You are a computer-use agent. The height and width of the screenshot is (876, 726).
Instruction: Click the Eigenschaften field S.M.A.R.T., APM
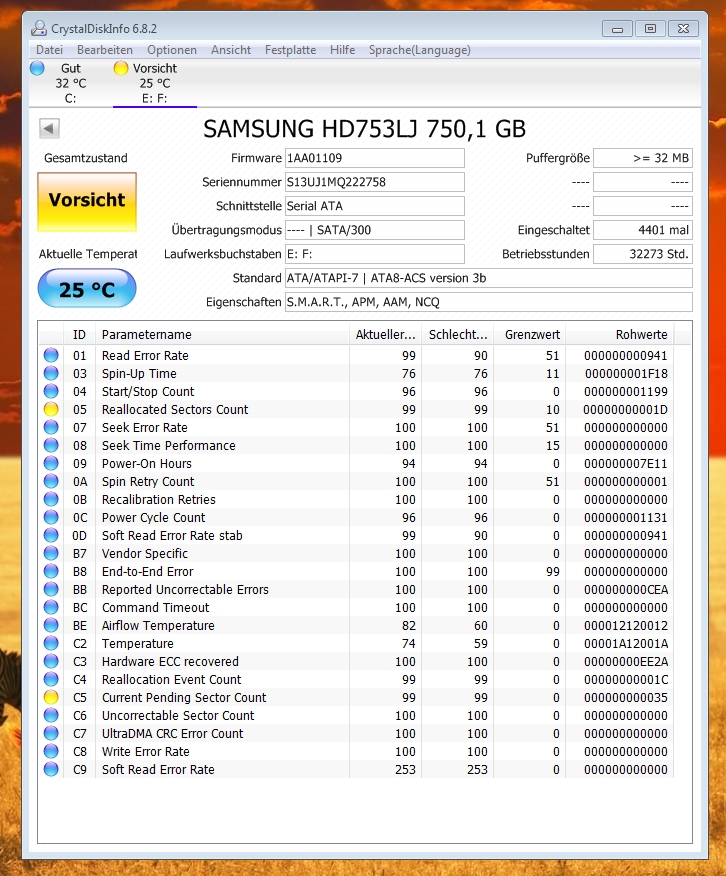[x=489, y=302]
